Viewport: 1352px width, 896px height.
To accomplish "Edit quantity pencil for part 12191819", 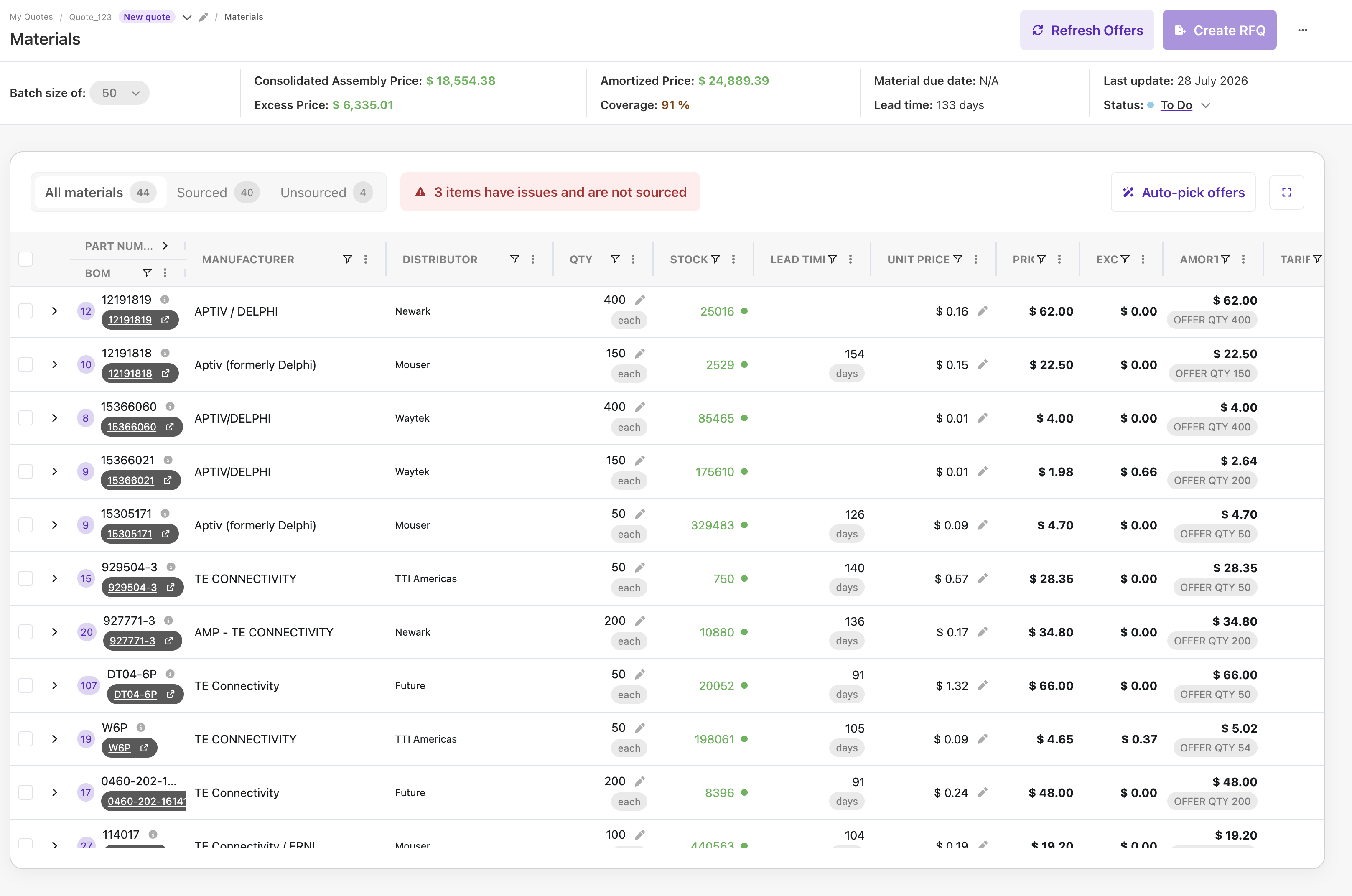I will (640, 300).
